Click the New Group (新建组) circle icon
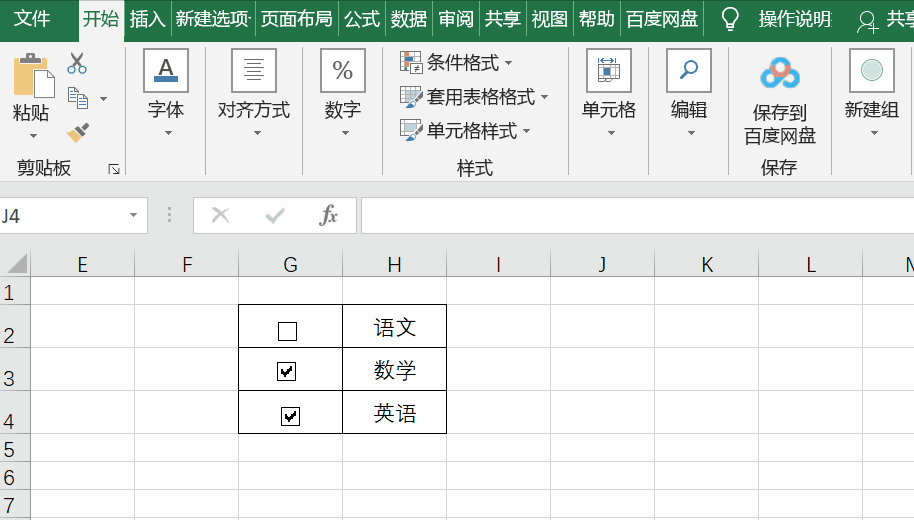Image resolution: width=914 pixels, height=520 pixels. [x=872, y=71]
